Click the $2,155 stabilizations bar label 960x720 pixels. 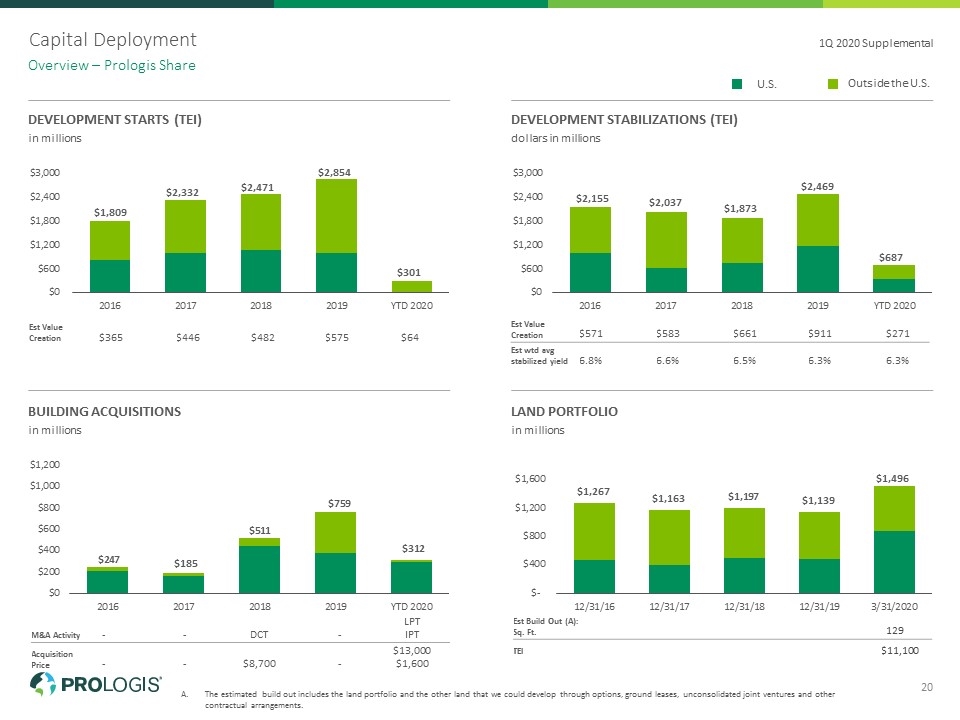(x=592, y=198)
